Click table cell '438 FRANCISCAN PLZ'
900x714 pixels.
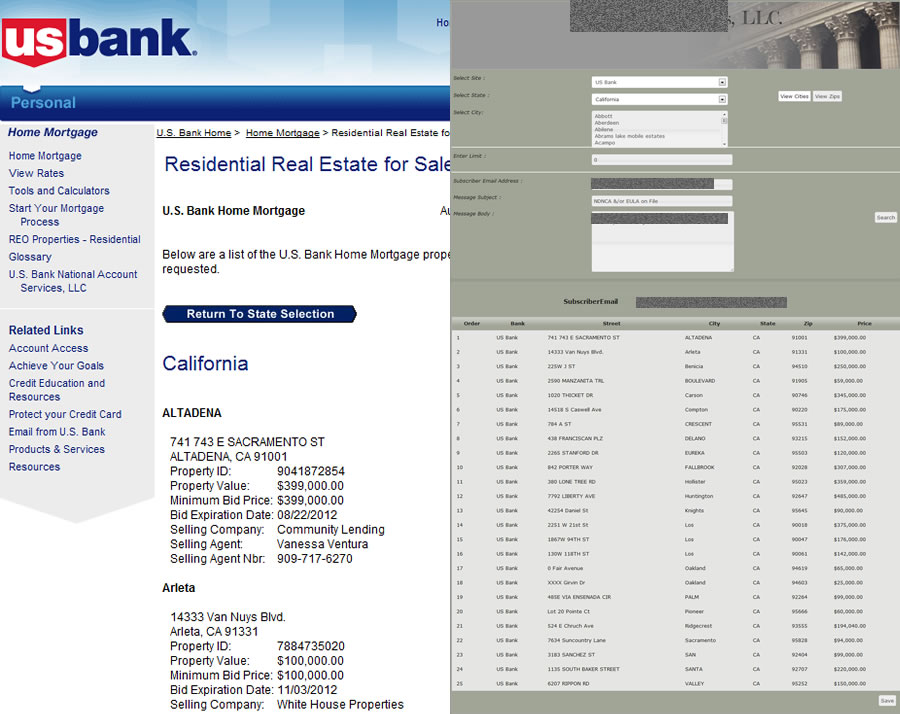tap(575, 439)
